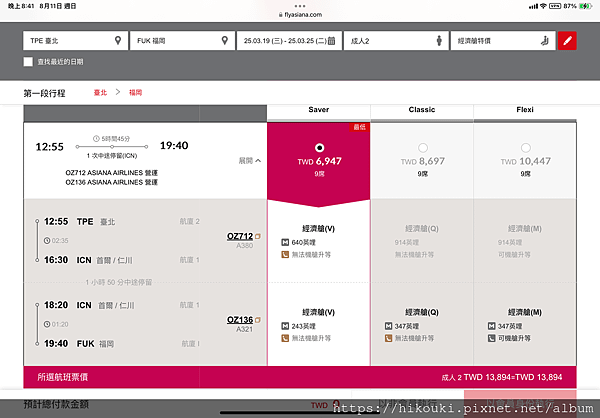Click the info icon beside OZ136
Screen dimensions: 600x418
point(258,320)
